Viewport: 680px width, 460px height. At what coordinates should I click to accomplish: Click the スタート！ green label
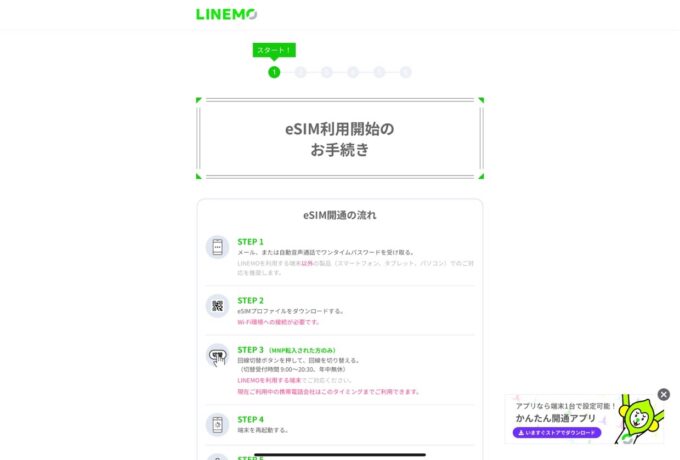pyautogui.click(x=274, y=50)
